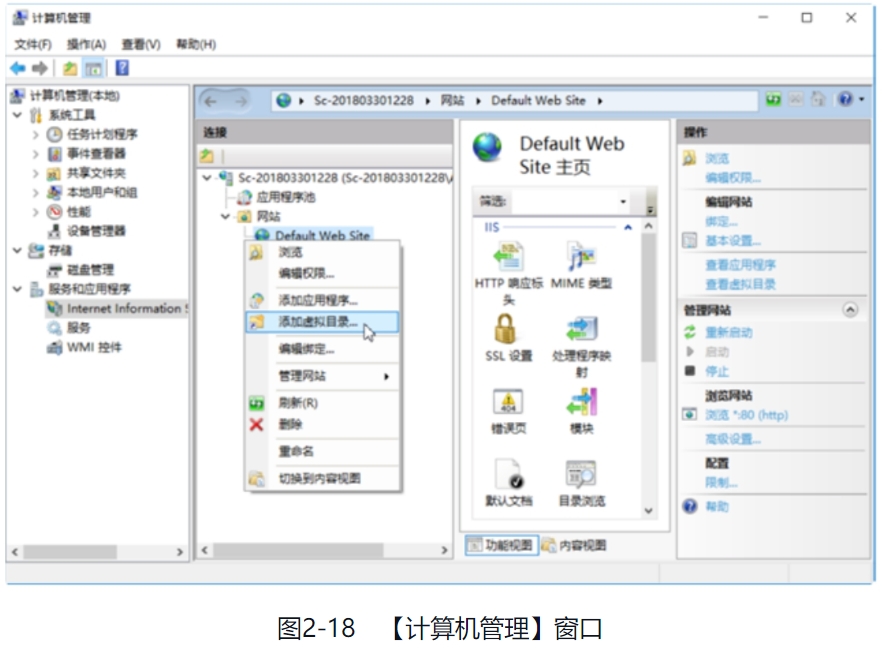882x649 pixels.
Task: Click the 高级设置 link
Action: 732,439
